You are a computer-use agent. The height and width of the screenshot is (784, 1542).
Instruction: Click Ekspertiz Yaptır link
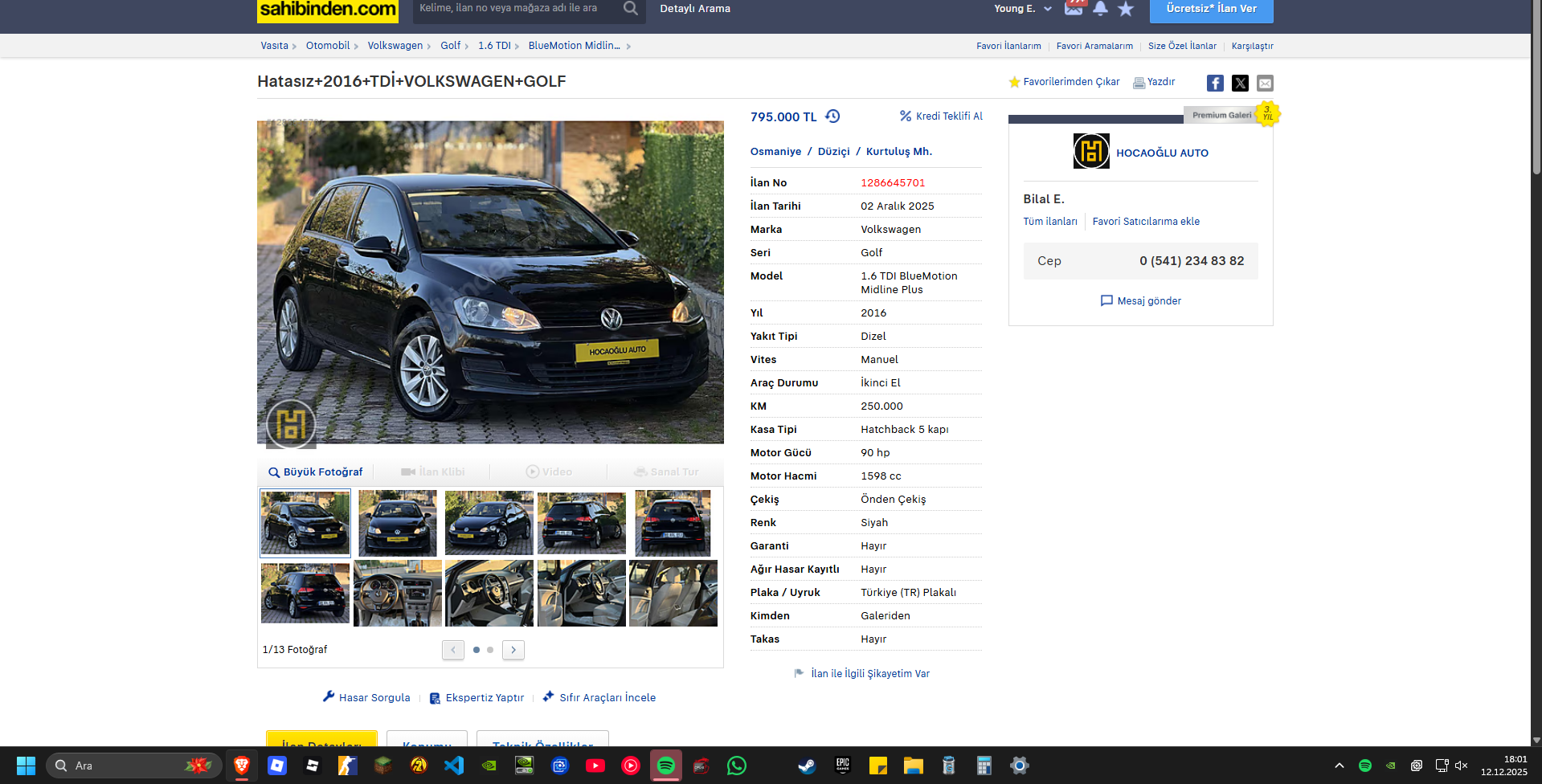pos(477,697)
